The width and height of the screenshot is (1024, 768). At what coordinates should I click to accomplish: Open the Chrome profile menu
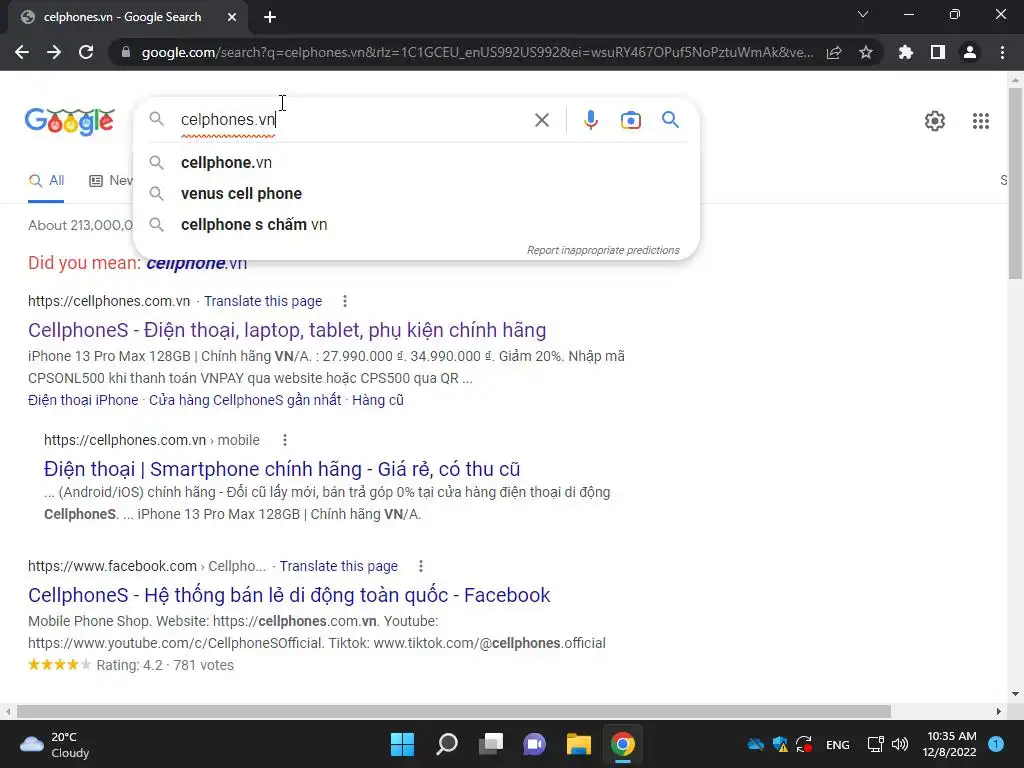(970, 52)
